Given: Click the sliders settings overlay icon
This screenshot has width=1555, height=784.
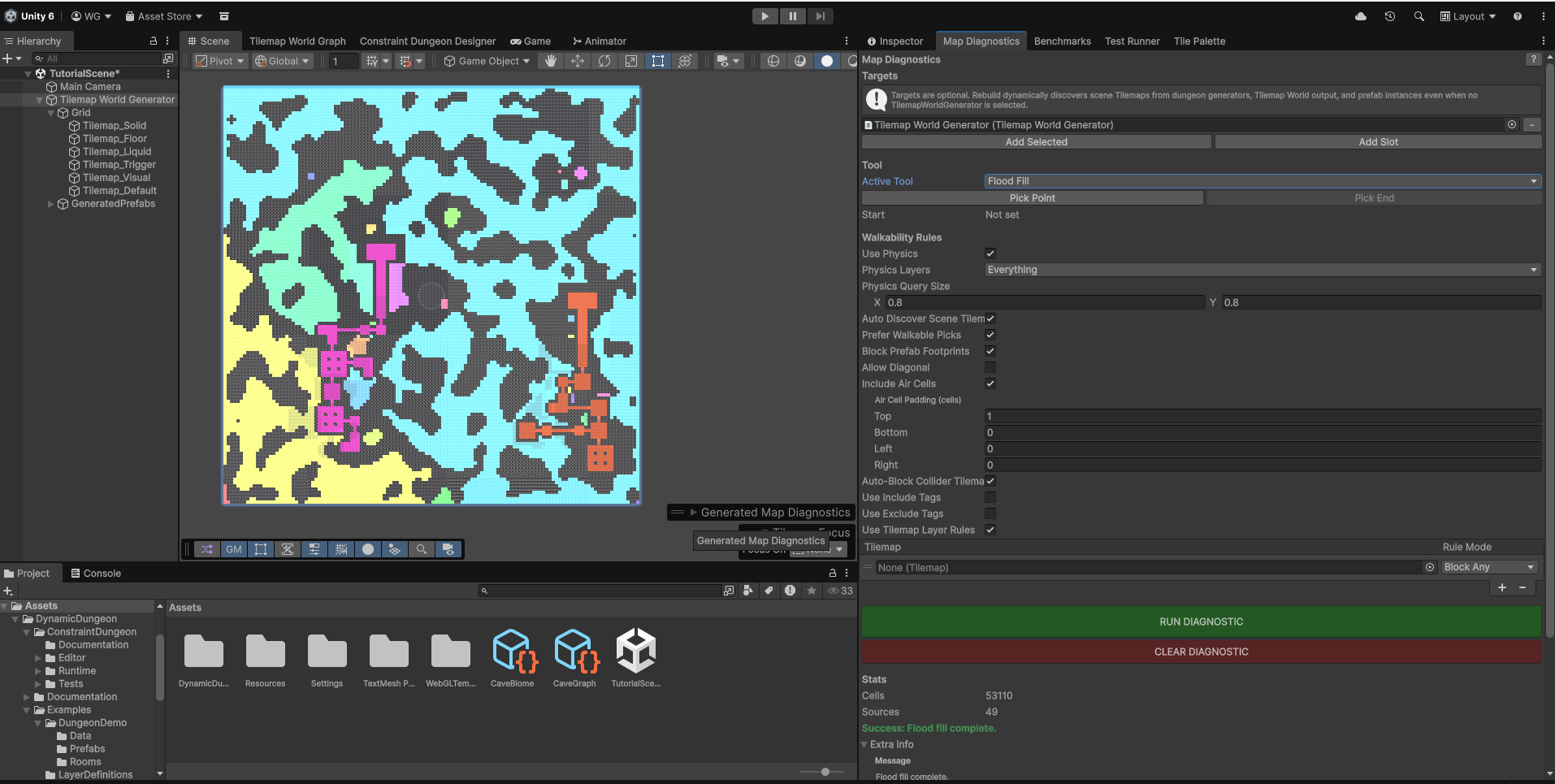Looking at the screenshot, I should (314, 549).
